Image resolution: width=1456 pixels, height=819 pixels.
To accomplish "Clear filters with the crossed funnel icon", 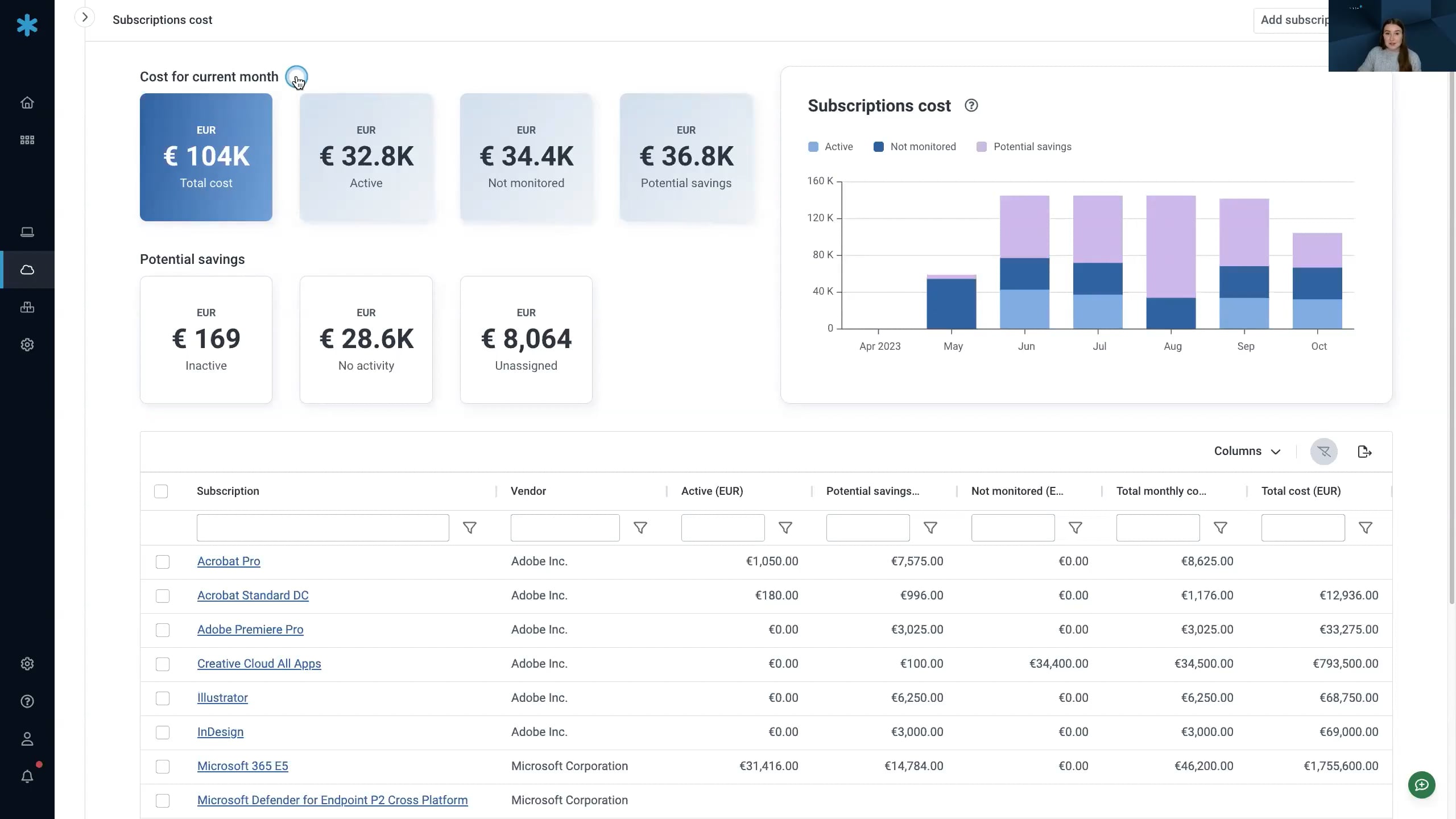I will (1323, 452).
